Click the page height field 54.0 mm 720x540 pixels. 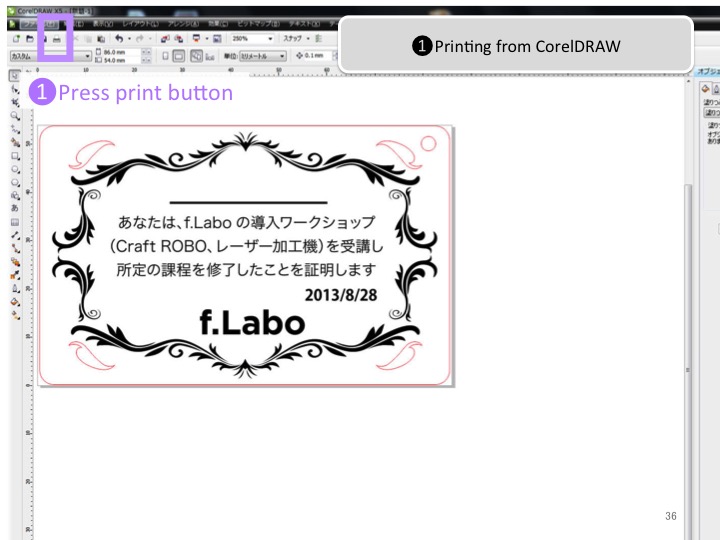tap(121, 60)
